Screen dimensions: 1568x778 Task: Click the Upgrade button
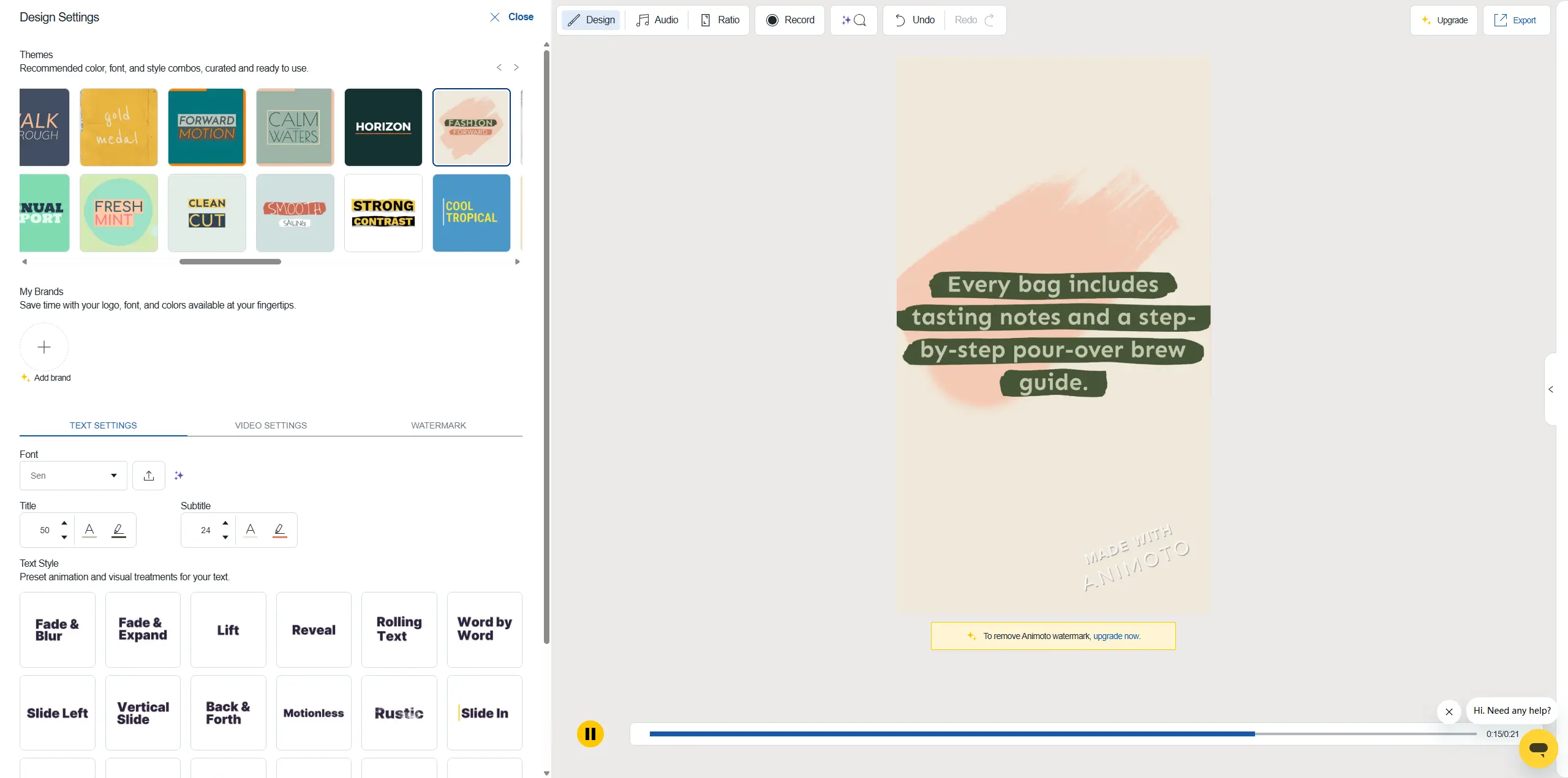(x=1444, y=20)
